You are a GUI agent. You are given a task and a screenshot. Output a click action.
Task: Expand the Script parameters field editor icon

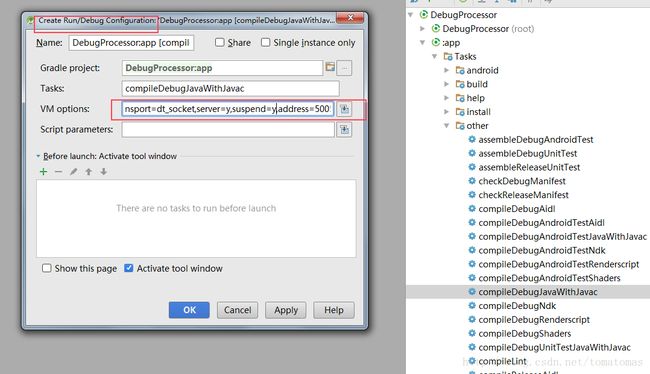coord(344,130)
